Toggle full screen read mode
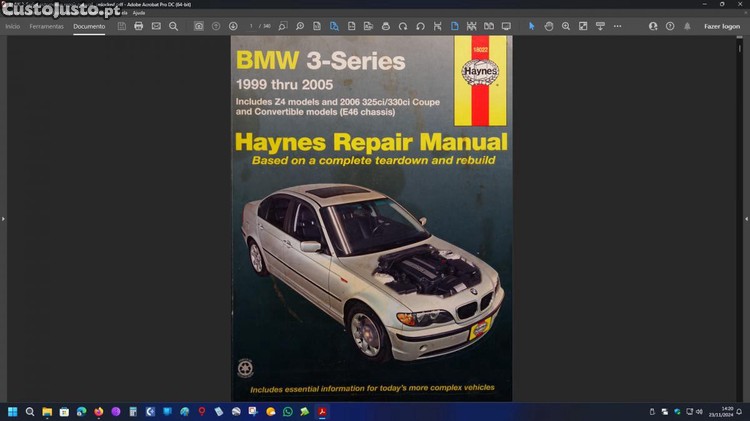Viewport: 750px width, 421px height. [x=506, y=26]
